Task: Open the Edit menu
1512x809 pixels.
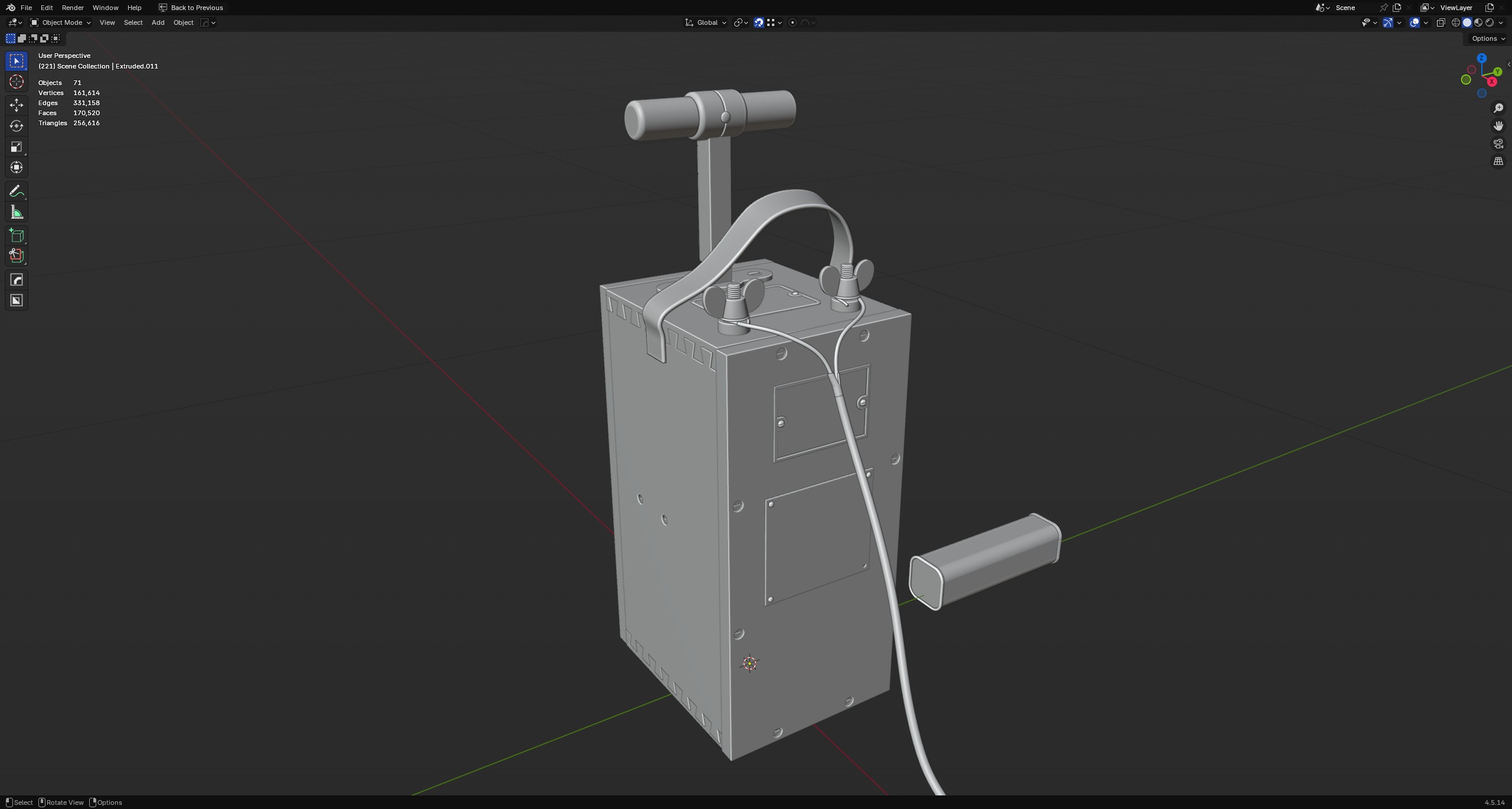Action: 47,8
